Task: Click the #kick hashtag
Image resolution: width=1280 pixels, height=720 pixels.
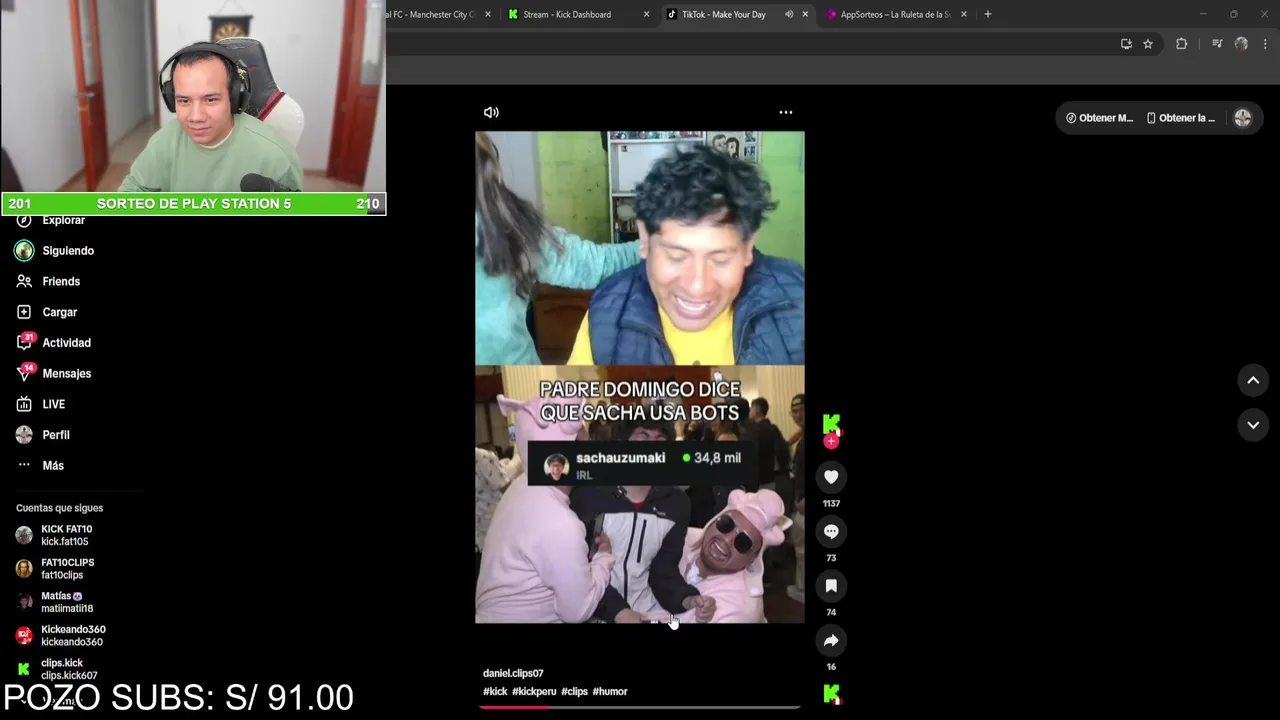Action: click(x=495, y=691)
